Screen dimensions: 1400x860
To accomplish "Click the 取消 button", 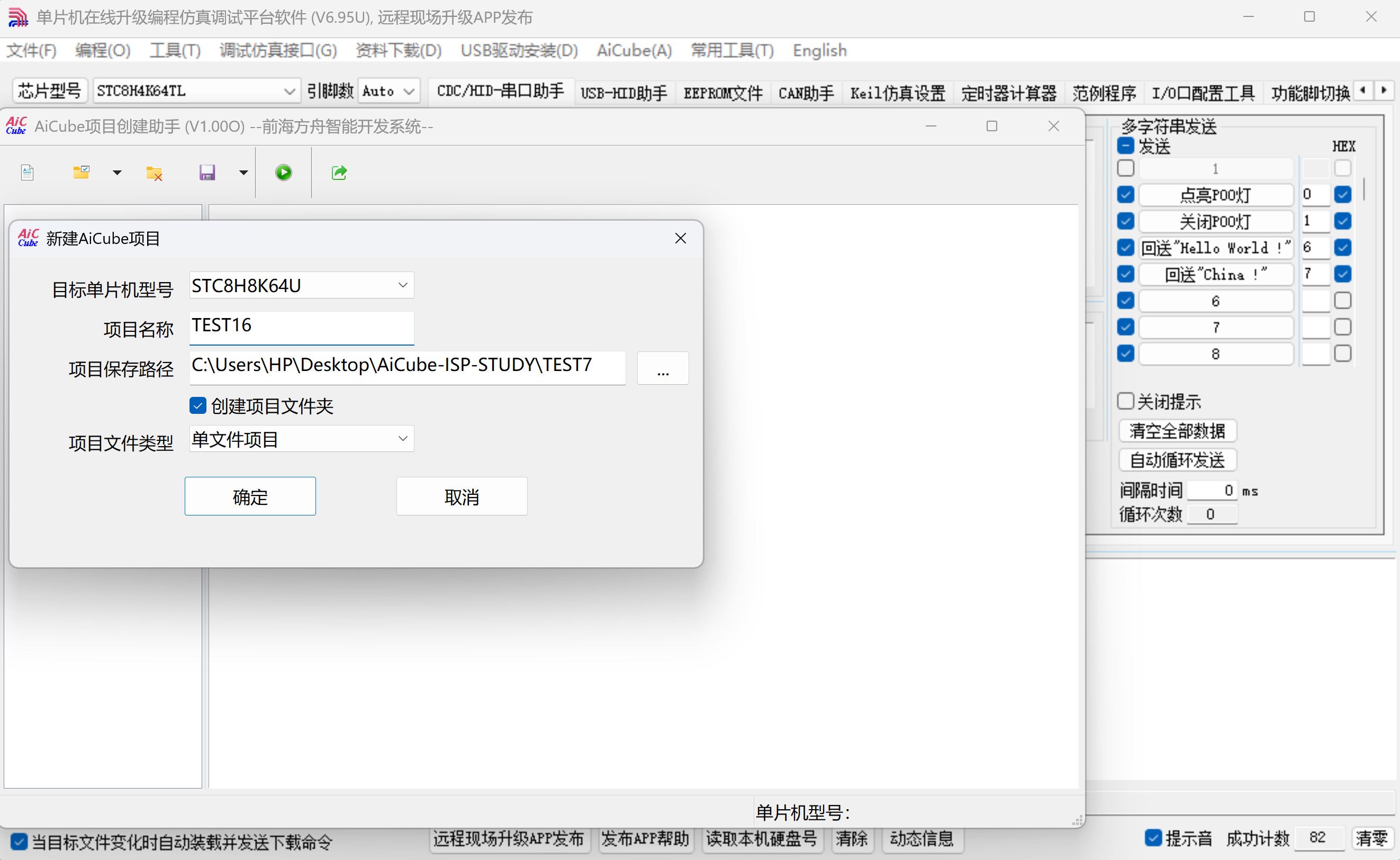I will point(462,496).
